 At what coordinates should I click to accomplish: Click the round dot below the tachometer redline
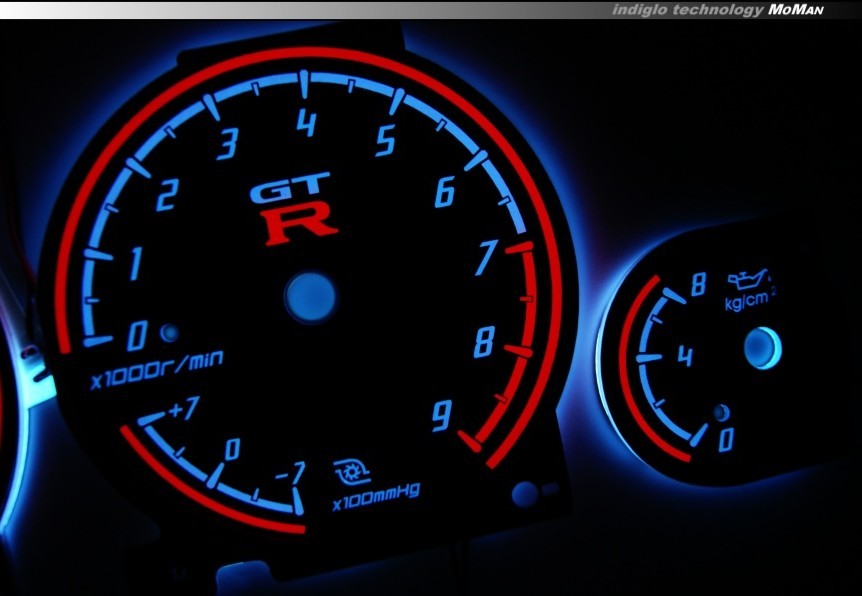tap(523, 494)
